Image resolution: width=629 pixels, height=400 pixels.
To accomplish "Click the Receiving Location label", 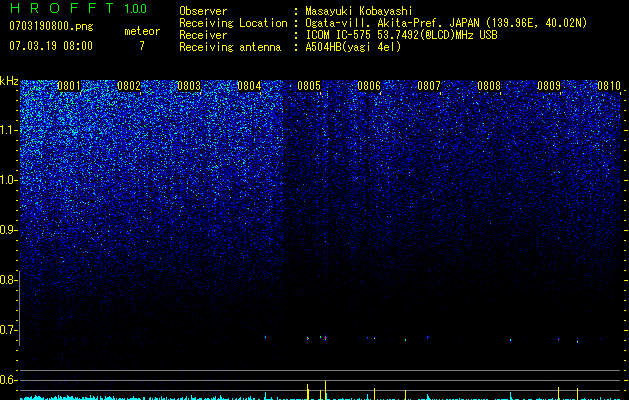I will (233, 23).
